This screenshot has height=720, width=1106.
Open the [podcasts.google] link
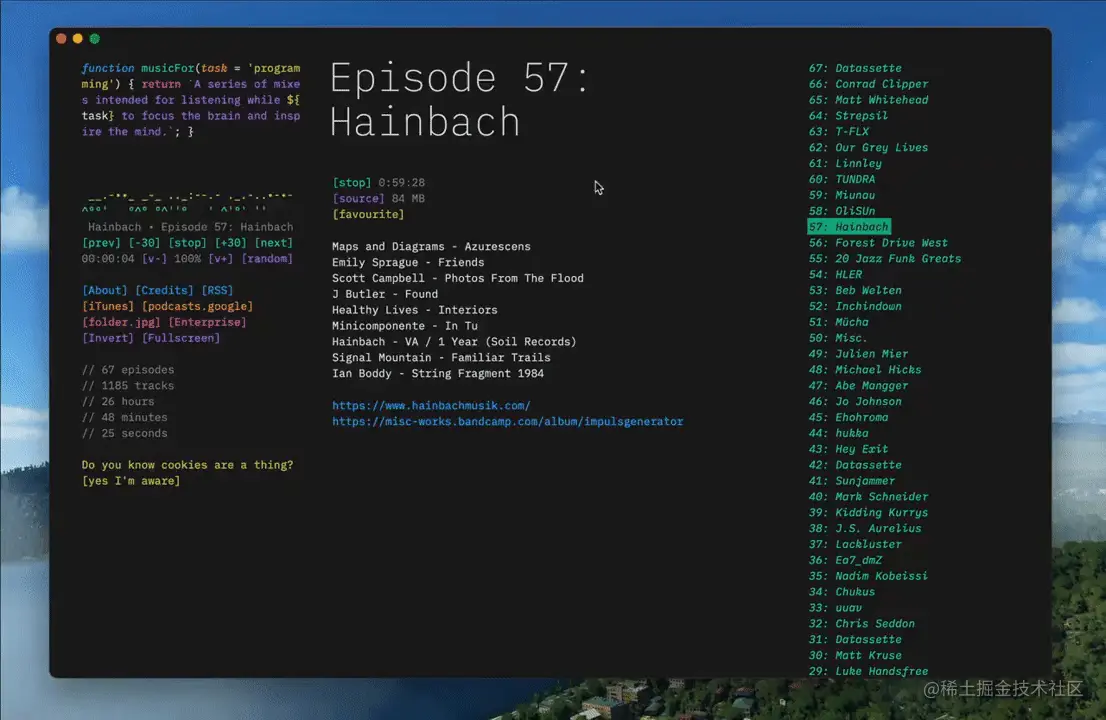(197, 306)
